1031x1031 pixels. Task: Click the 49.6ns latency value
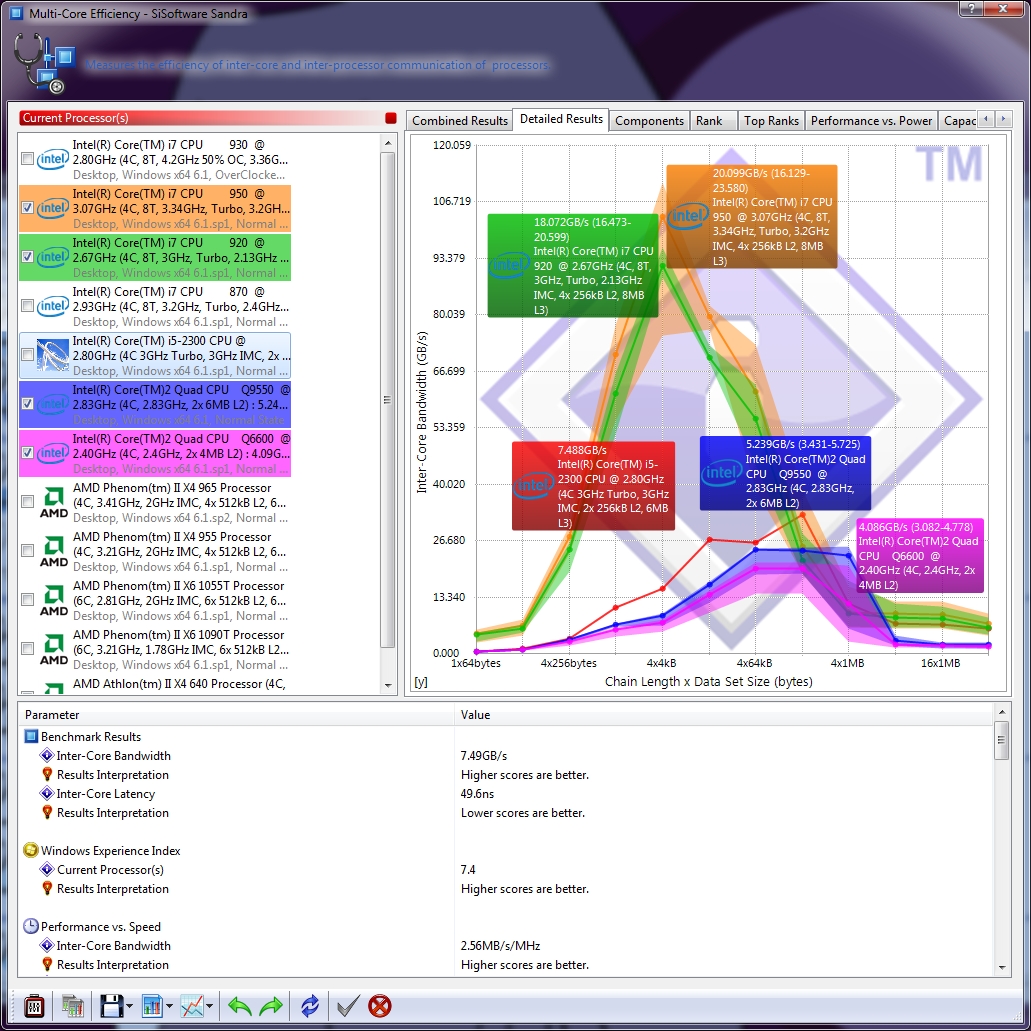[477, 794]
